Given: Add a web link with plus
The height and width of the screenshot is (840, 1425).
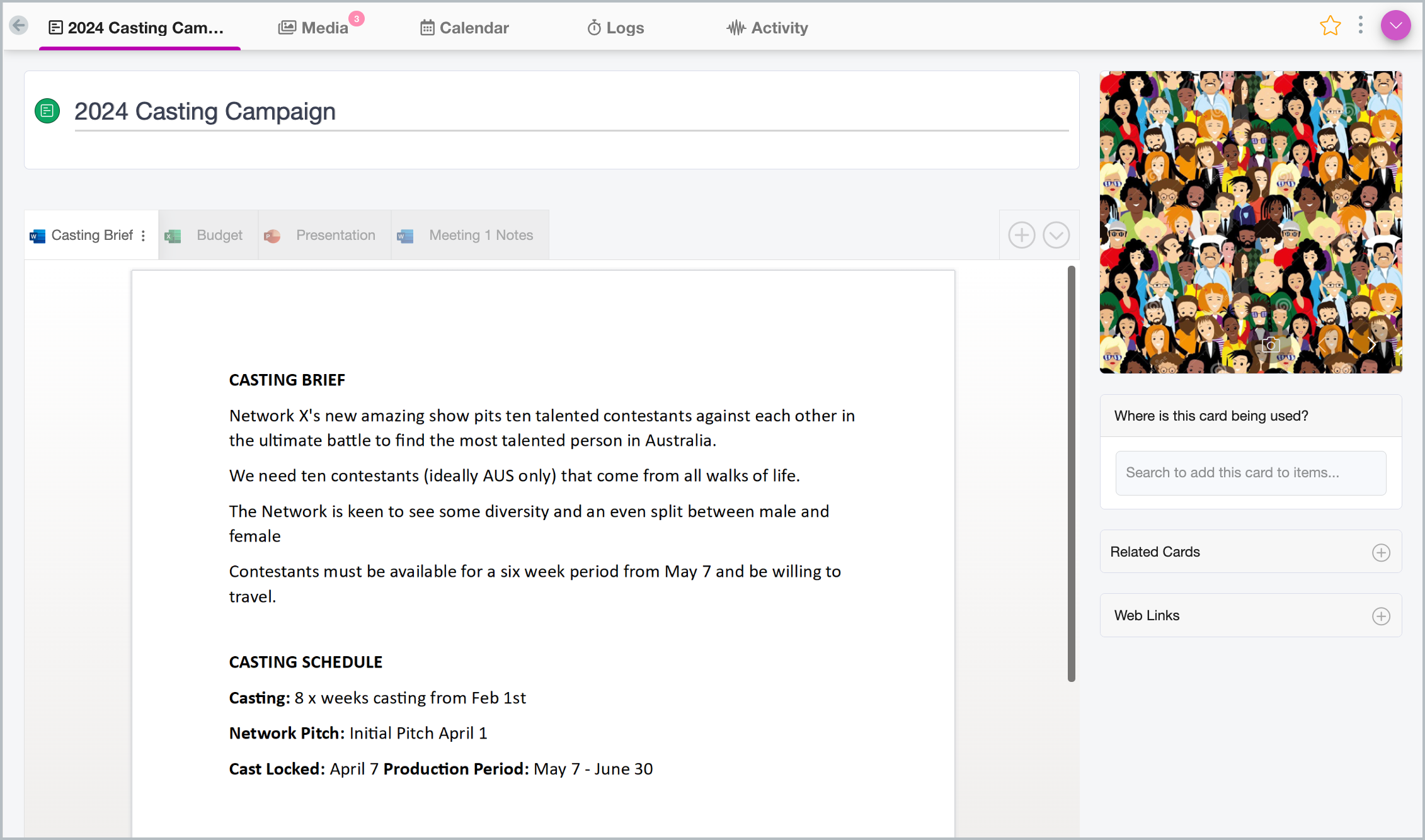Looking at the screenshot, I should point(1381,616).
